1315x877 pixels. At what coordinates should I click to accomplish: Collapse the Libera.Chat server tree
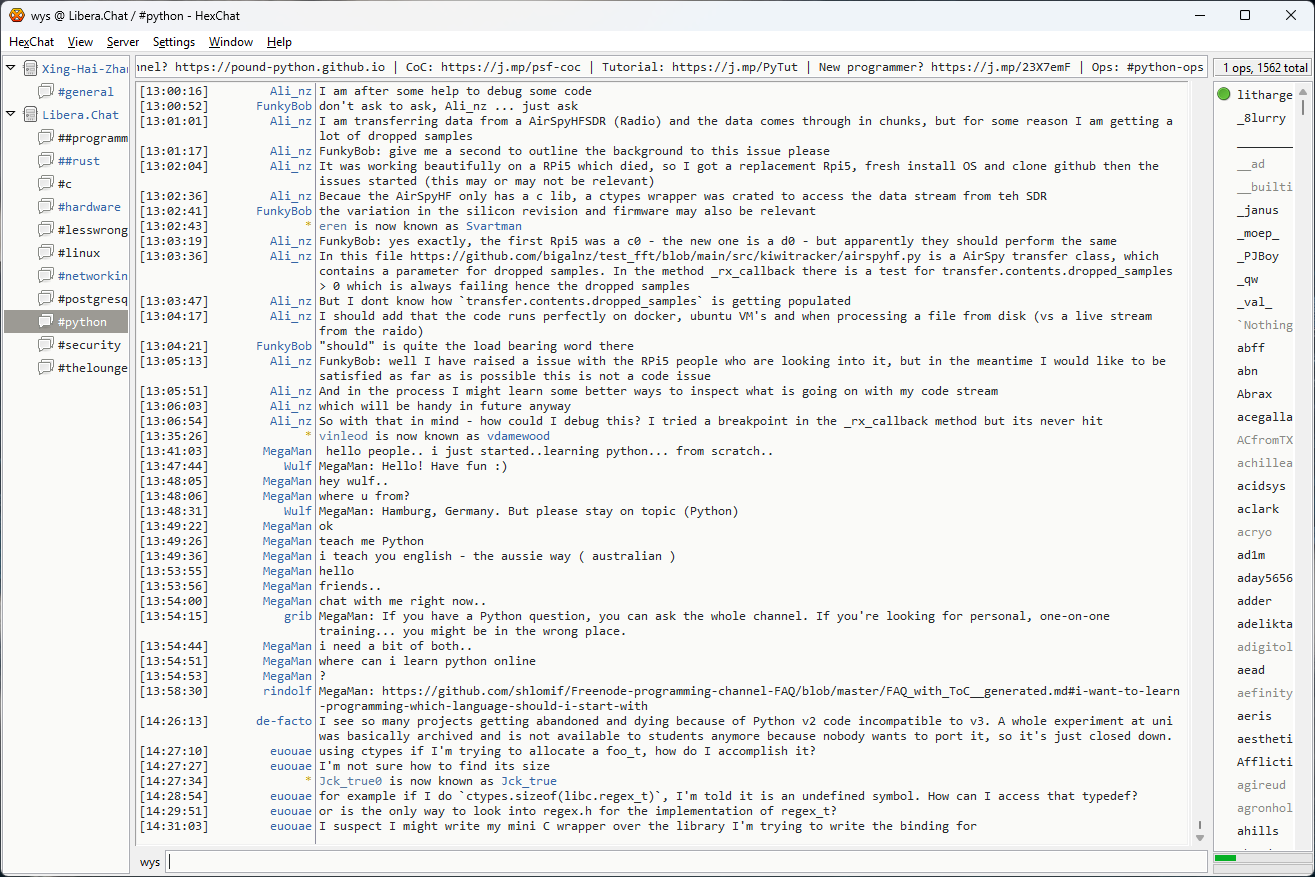[11, 114]
